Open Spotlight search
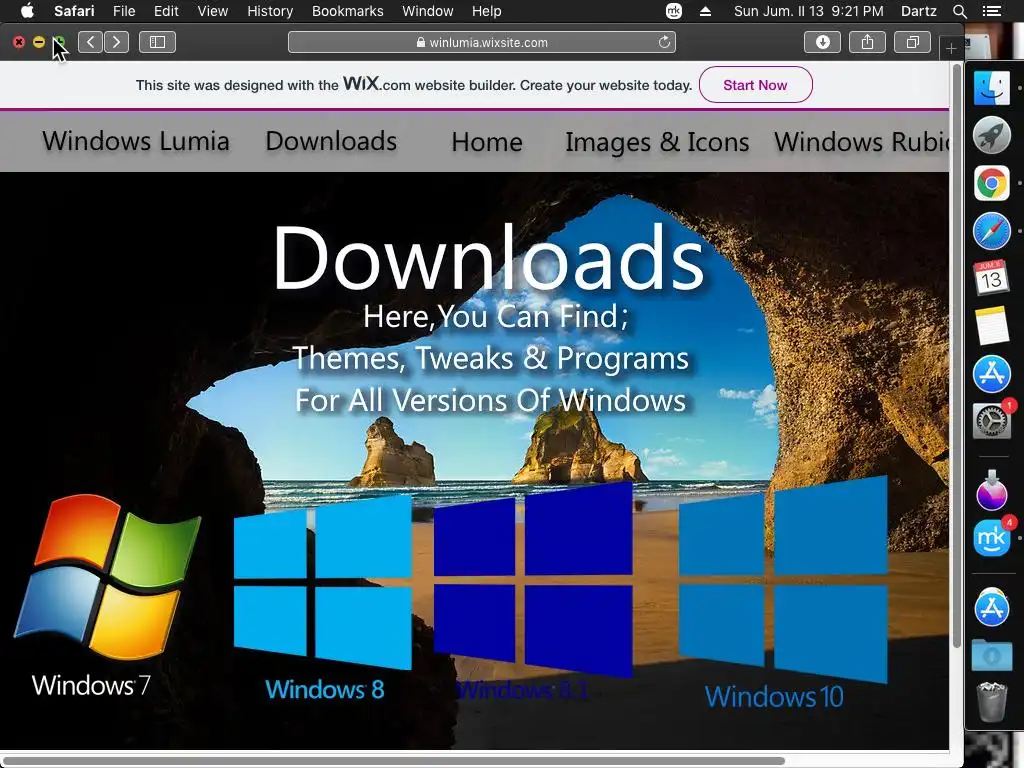1024x768 pixels. [959, 11]
